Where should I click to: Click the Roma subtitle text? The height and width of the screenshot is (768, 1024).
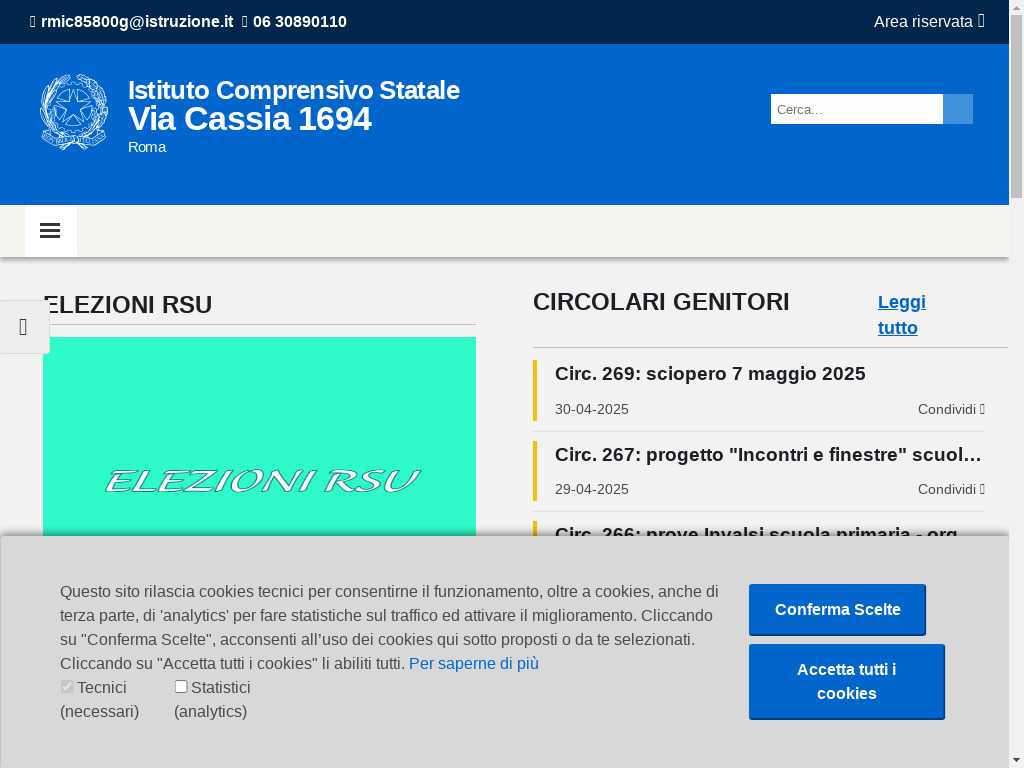click(147, 147)
